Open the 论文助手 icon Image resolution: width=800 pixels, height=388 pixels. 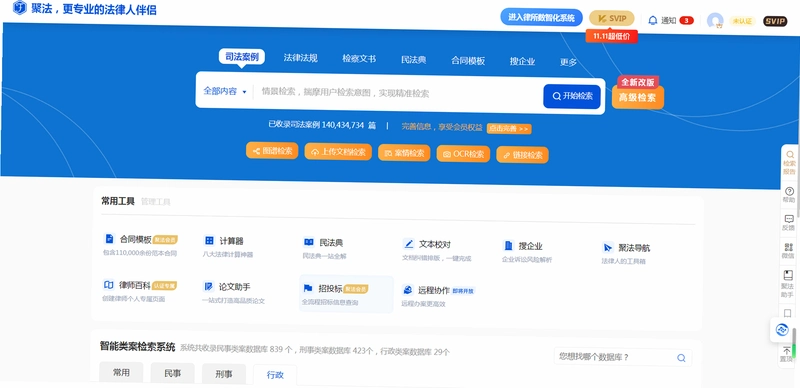(x=208, y=286)
